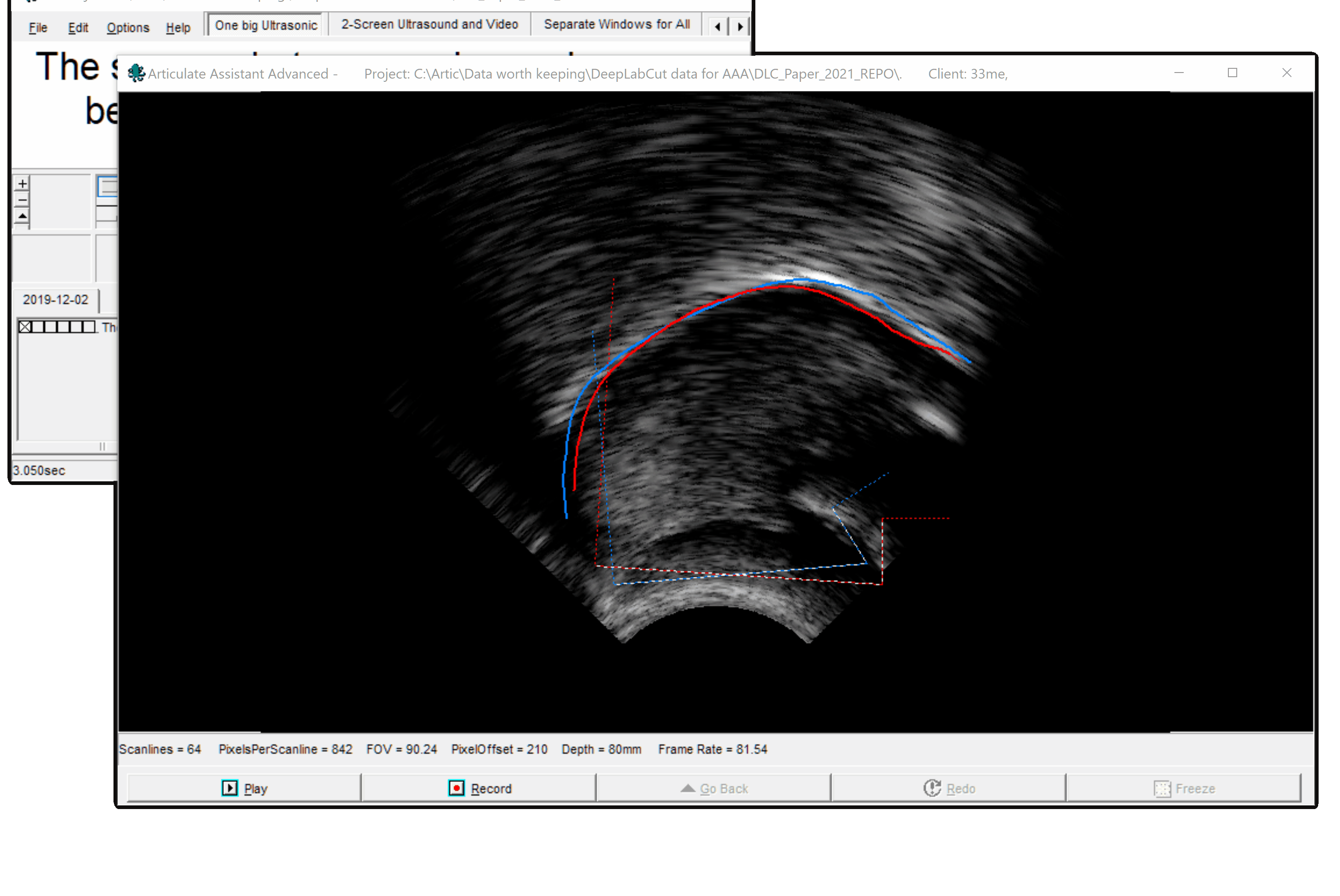Click the zoom in plus button
Screen dimensions: 1340x896
pyautogui.click(x=22, y=183)
